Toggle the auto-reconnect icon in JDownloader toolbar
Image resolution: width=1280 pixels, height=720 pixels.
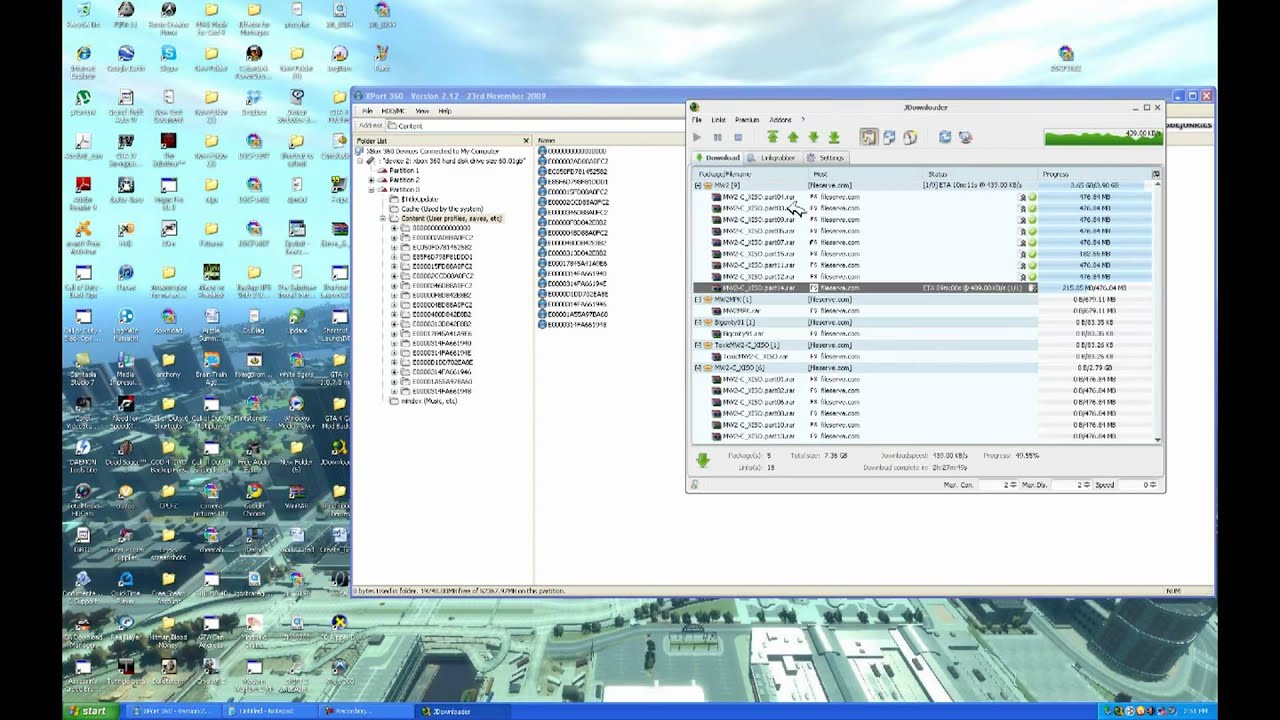coord(889,137)
